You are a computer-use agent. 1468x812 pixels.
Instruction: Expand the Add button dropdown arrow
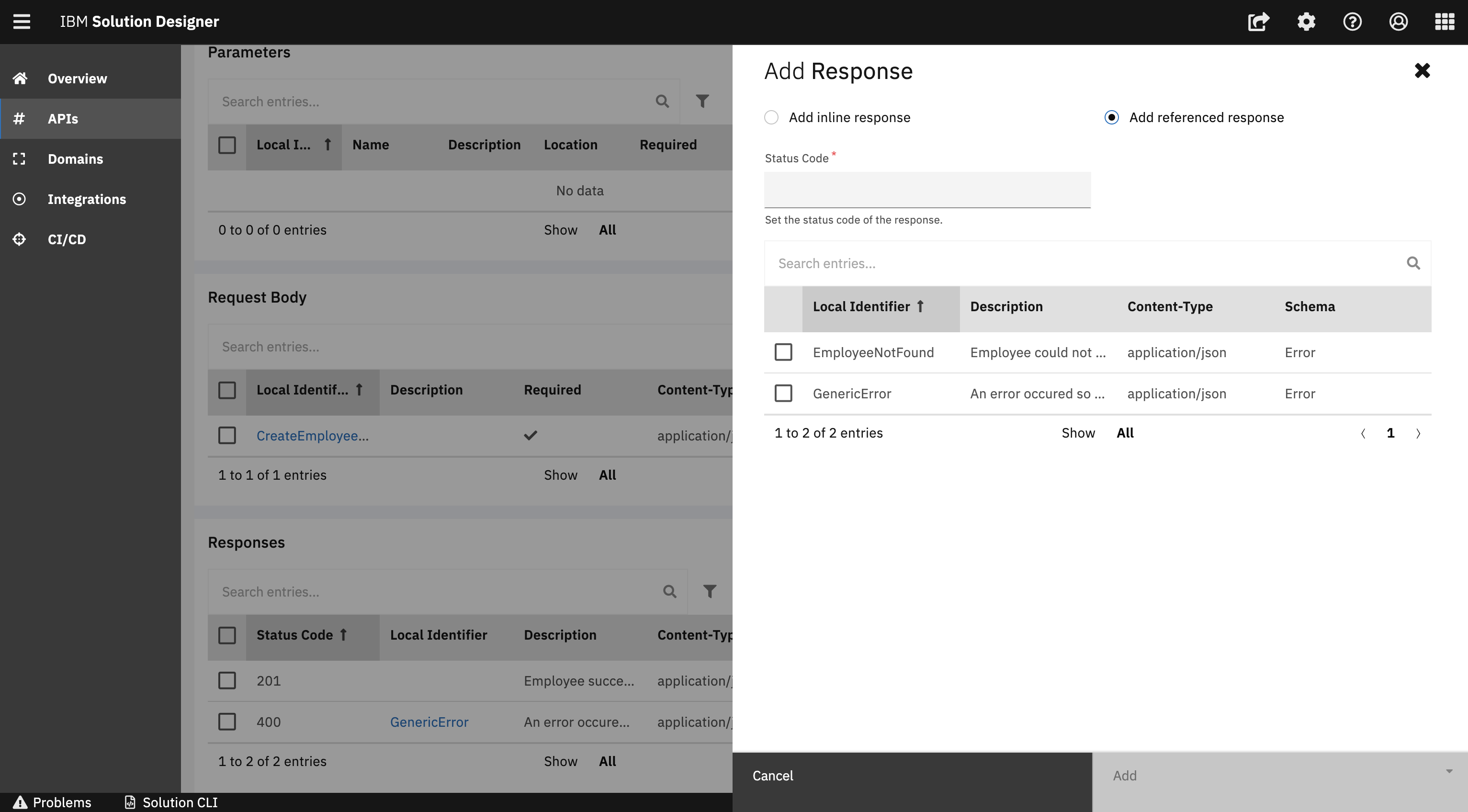click(1449, 771)
